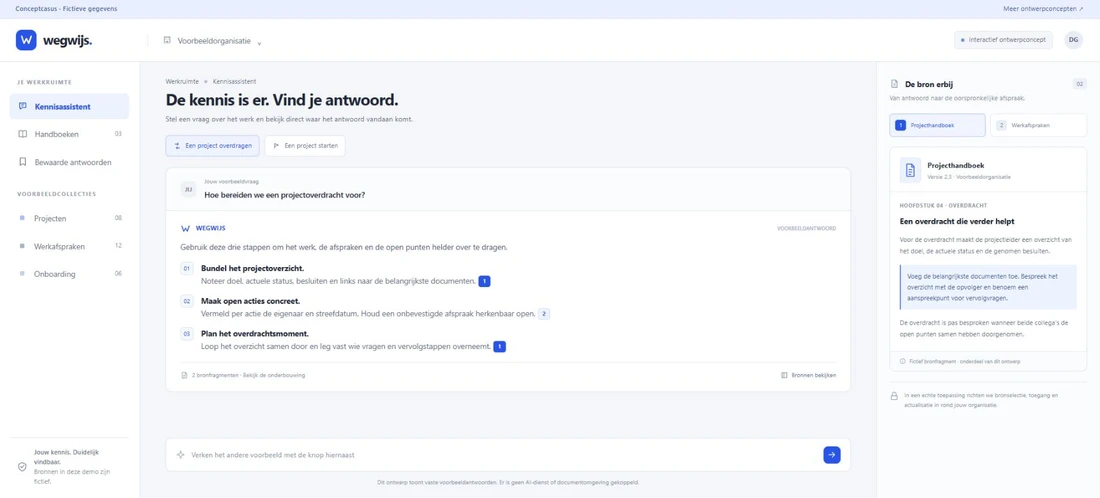Click heading Een overdracht die verder helpt
Image resolution: width=1100 pixels, height=498 pixels.
(x=957, y=222)
